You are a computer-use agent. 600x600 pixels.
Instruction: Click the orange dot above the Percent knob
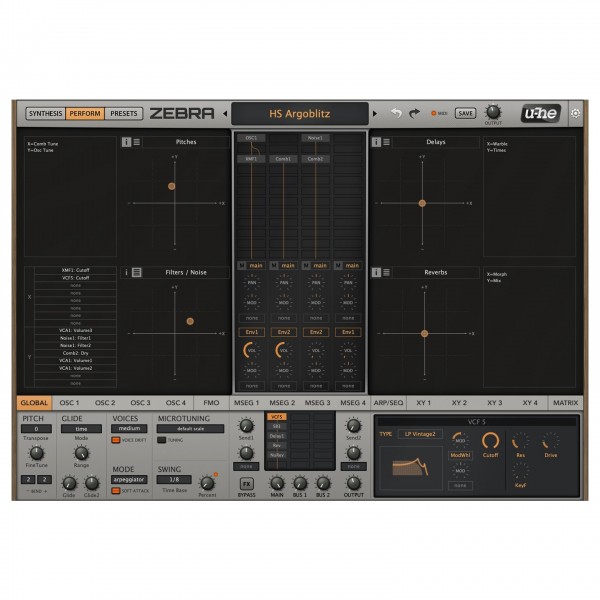(216, 474)
